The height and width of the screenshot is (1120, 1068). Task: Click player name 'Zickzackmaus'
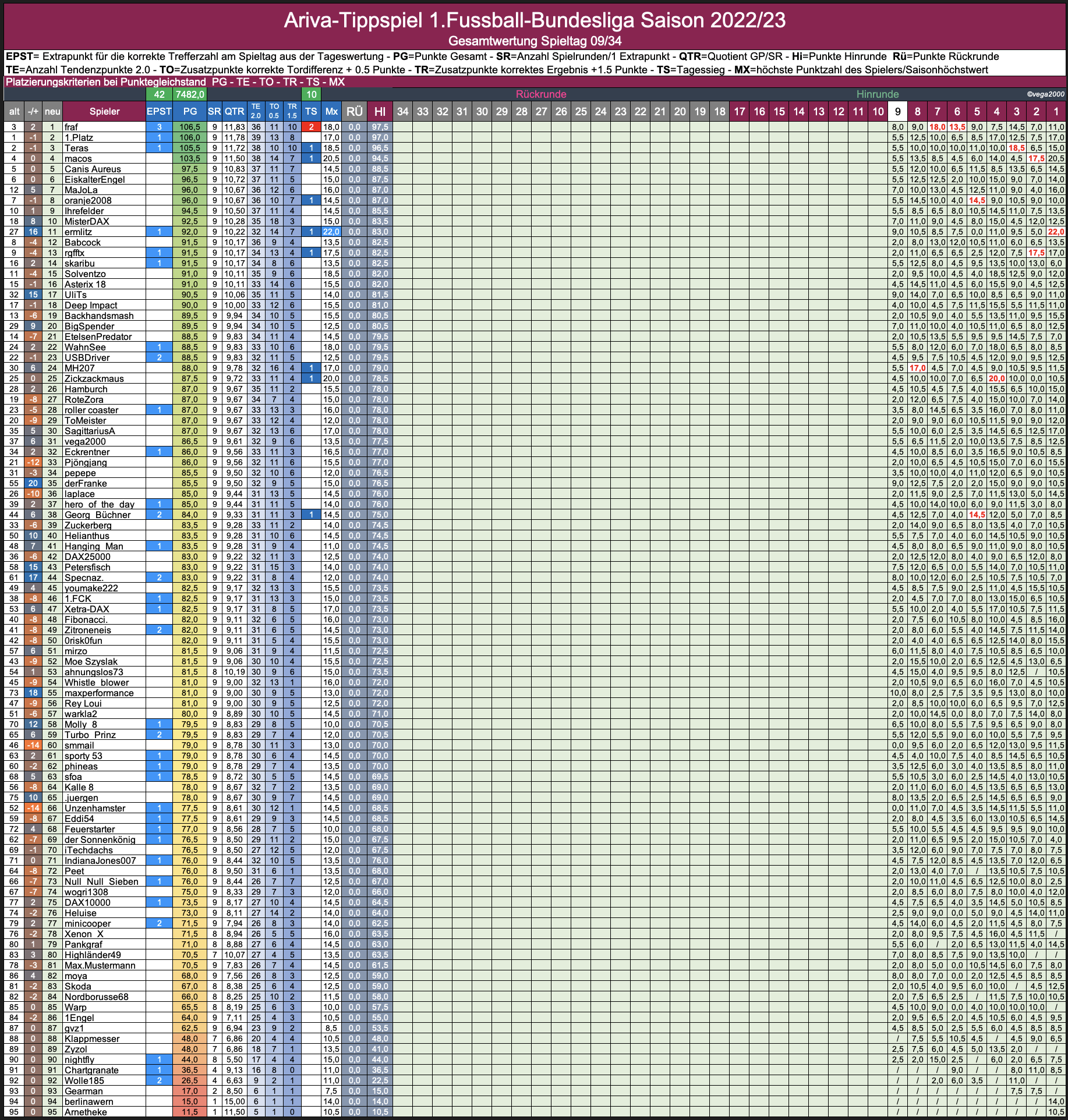click(x=94, y=378)
